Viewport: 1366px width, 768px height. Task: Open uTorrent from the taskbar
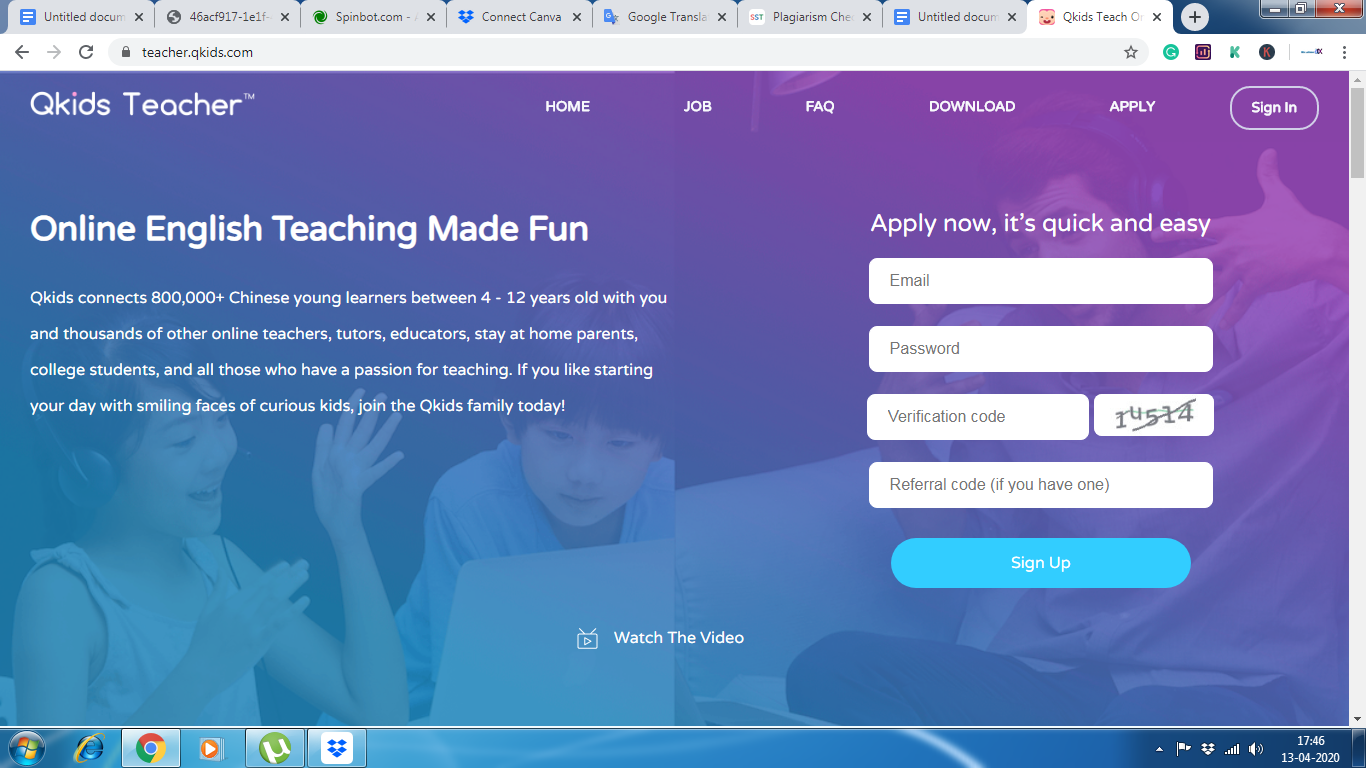pos(275,748)
